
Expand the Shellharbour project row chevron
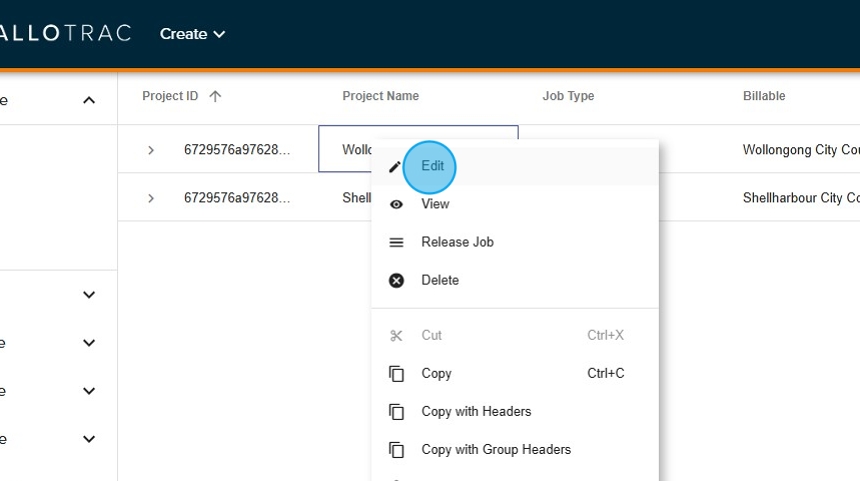pyautogui.click(x=151, y=198)
